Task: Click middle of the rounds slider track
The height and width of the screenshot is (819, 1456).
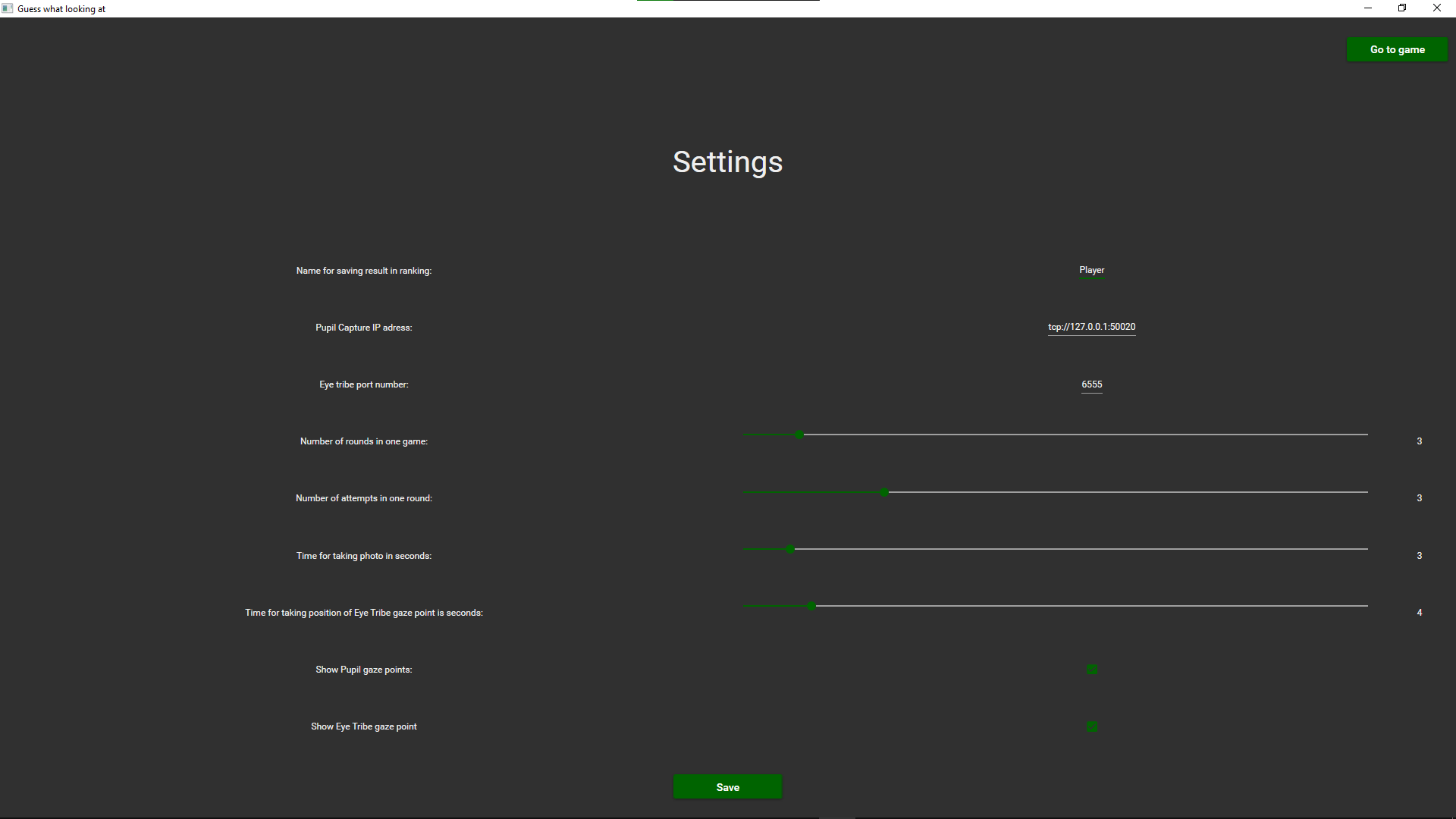Action: tap(1056, 435)
